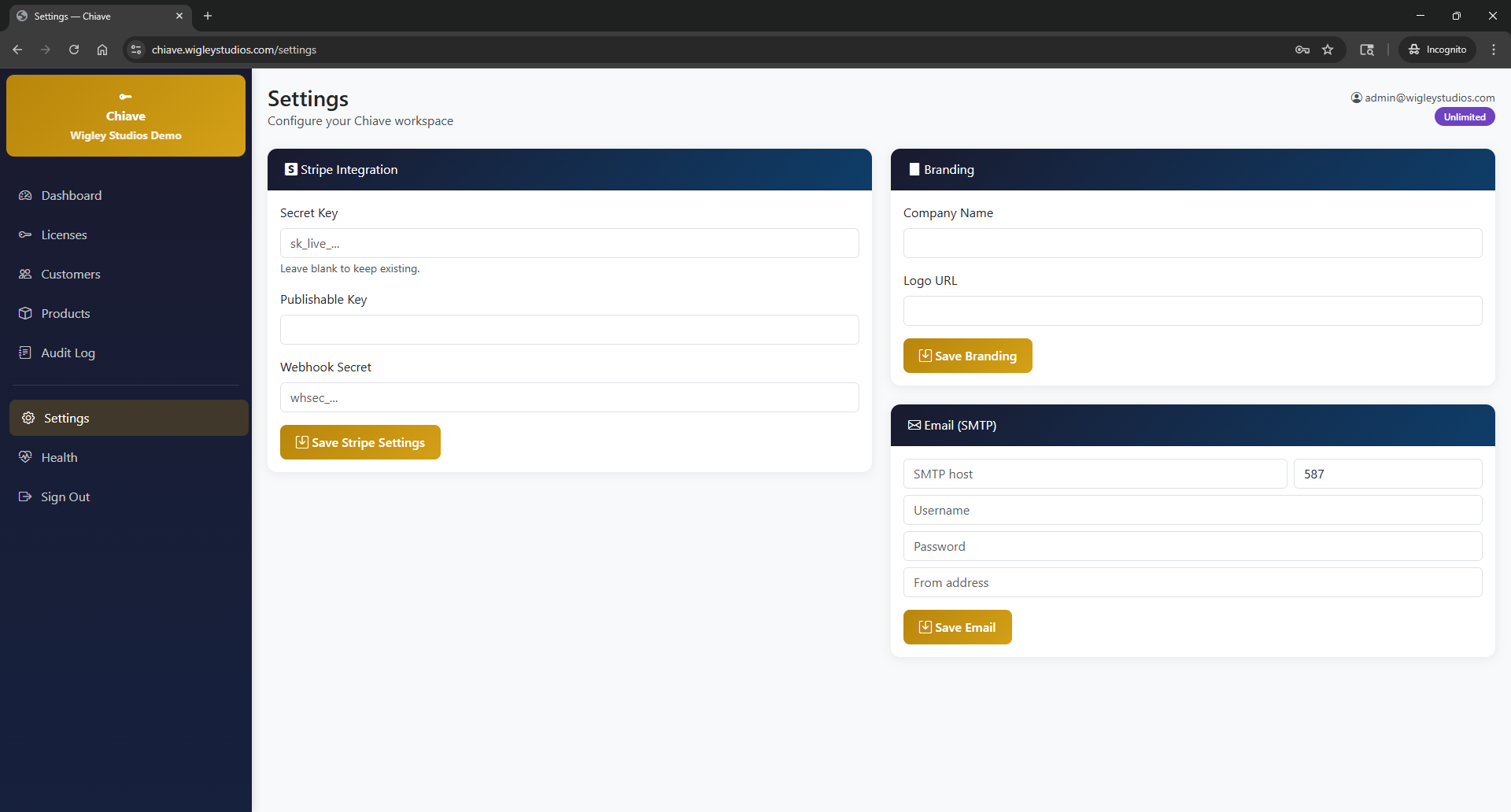Open the browser password manager key icon
Image resolution: width=1511 pixels, height=812 pixels.
[x=1302, y=49]
